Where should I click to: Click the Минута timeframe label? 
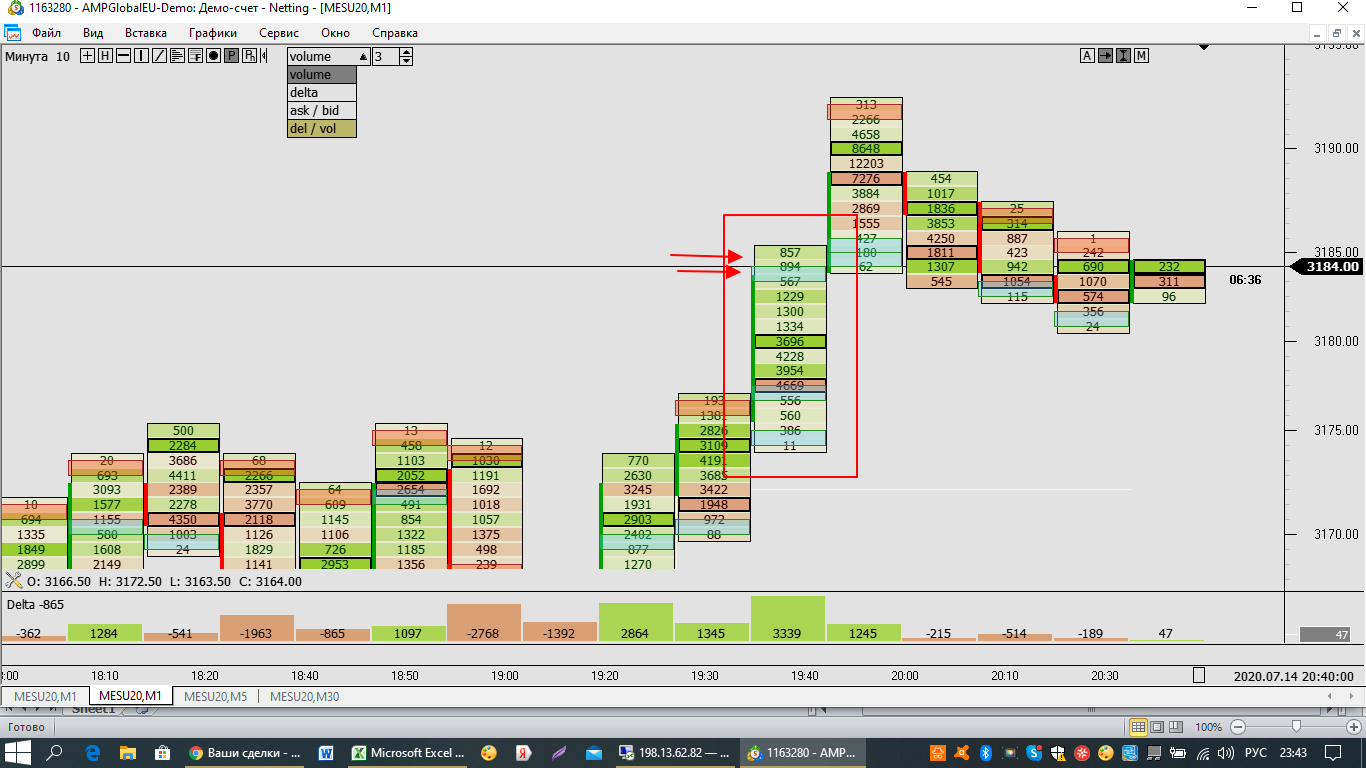[x=27, y=56]
